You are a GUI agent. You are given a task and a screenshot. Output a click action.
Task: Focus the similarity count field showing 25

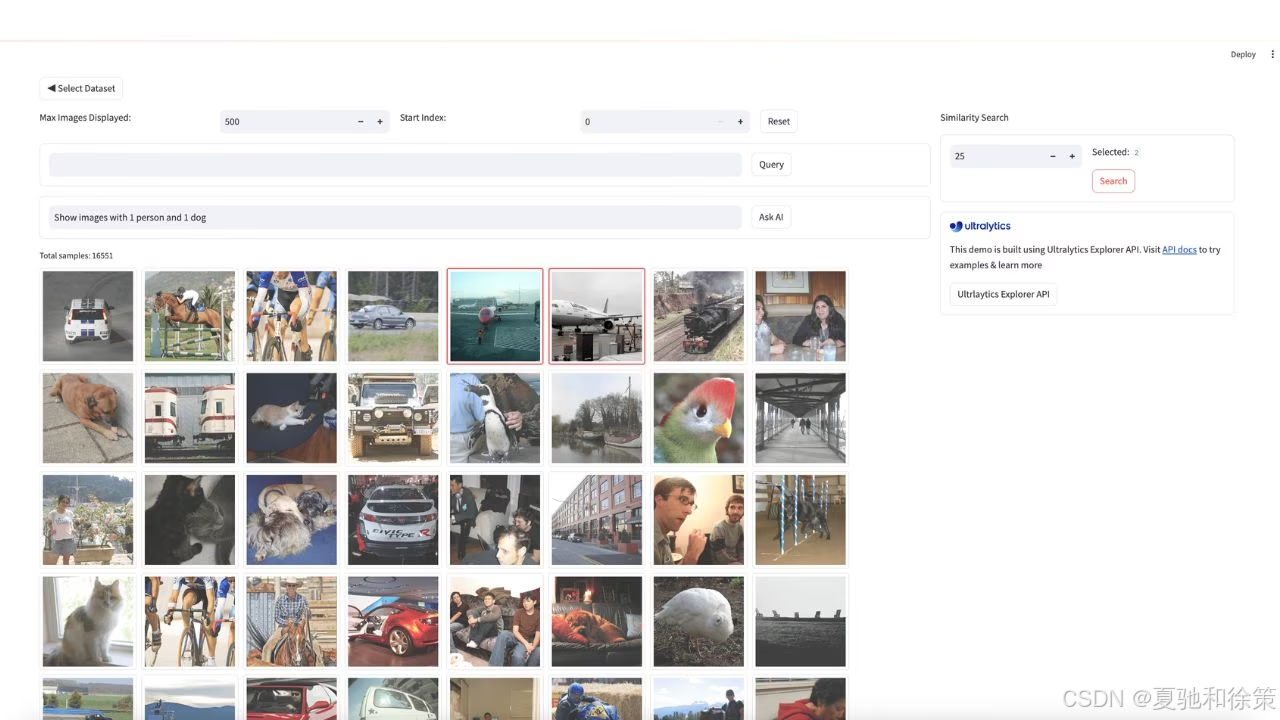pos(996,156)
